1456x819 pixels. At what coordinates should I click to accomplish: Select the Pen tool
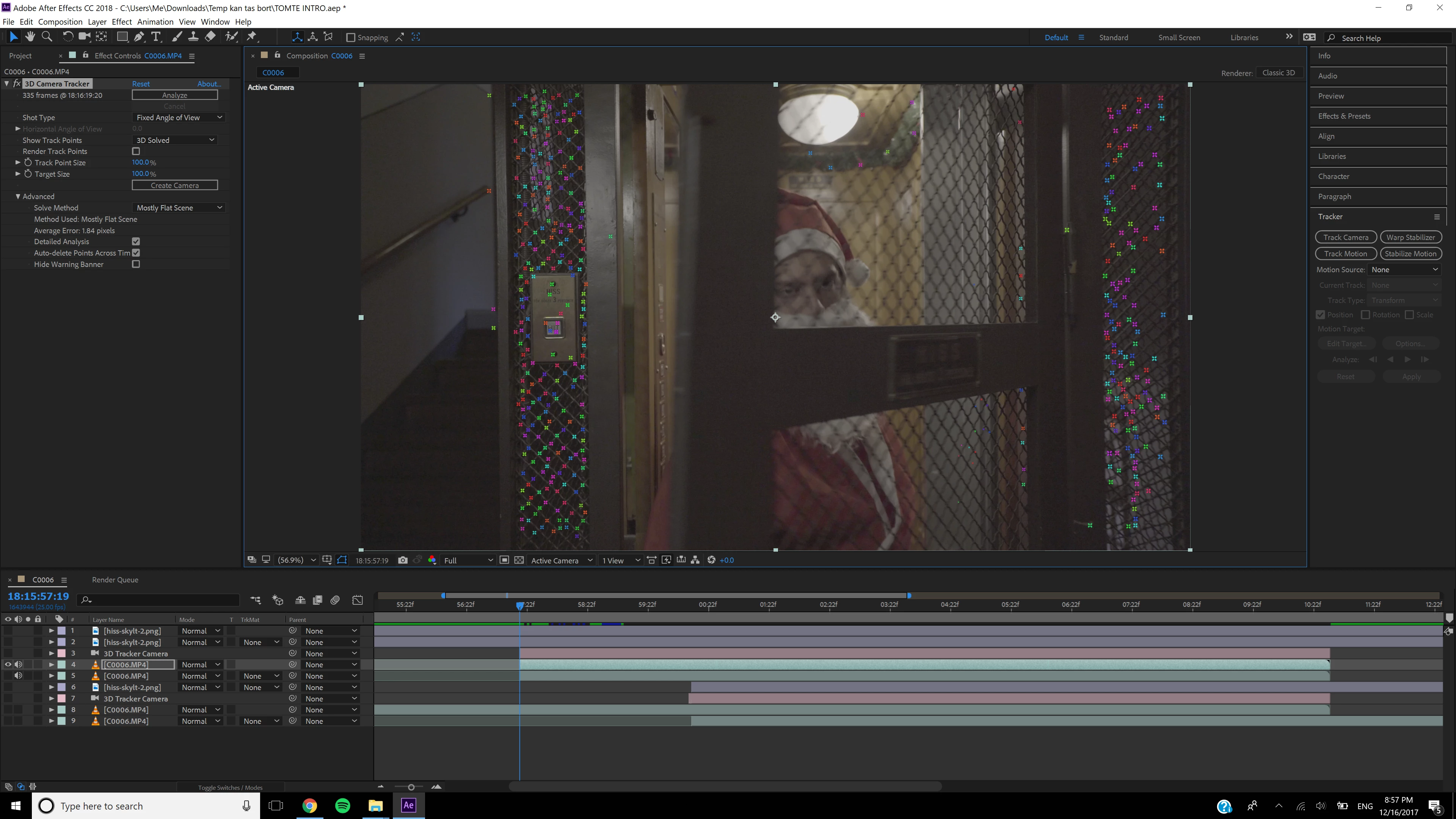coord(139,37)
